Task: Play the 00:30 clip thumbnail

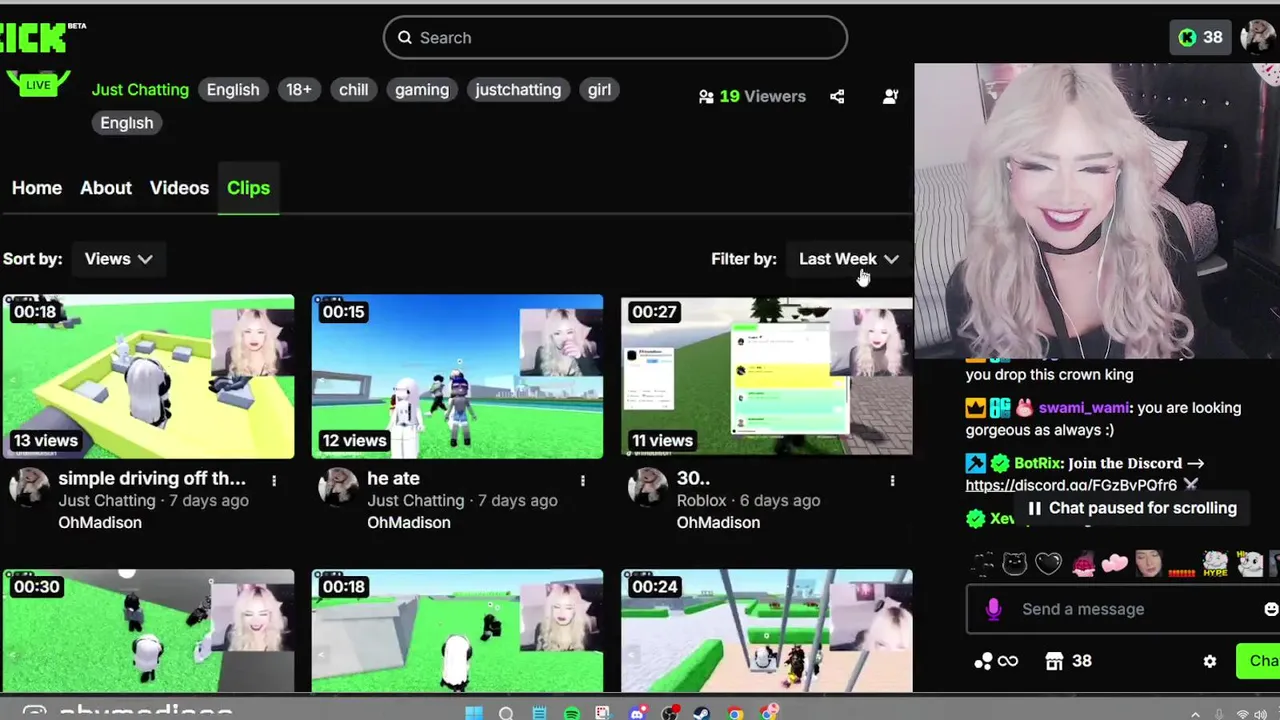Action: click(x=148, y=631)
